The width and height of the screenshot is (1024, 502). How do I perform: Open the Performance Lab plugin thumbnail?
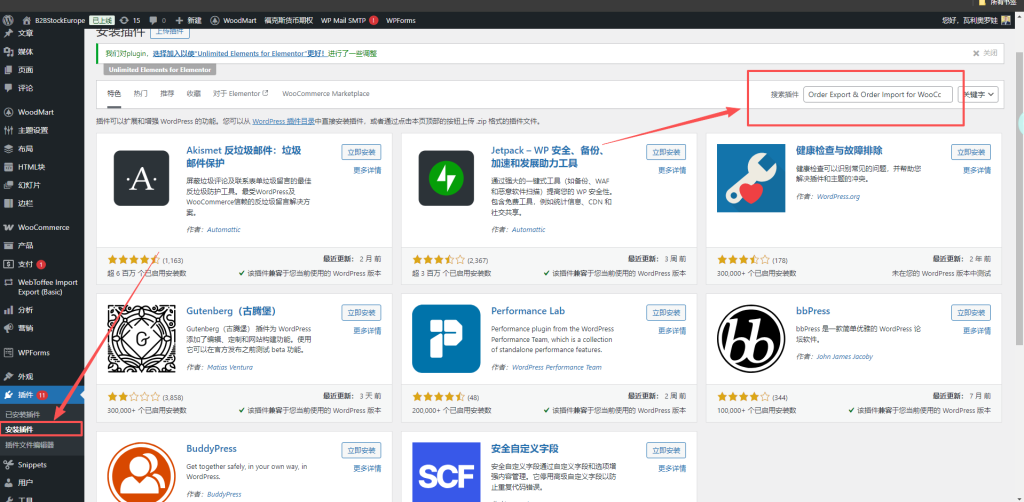[x=446, y=339]
